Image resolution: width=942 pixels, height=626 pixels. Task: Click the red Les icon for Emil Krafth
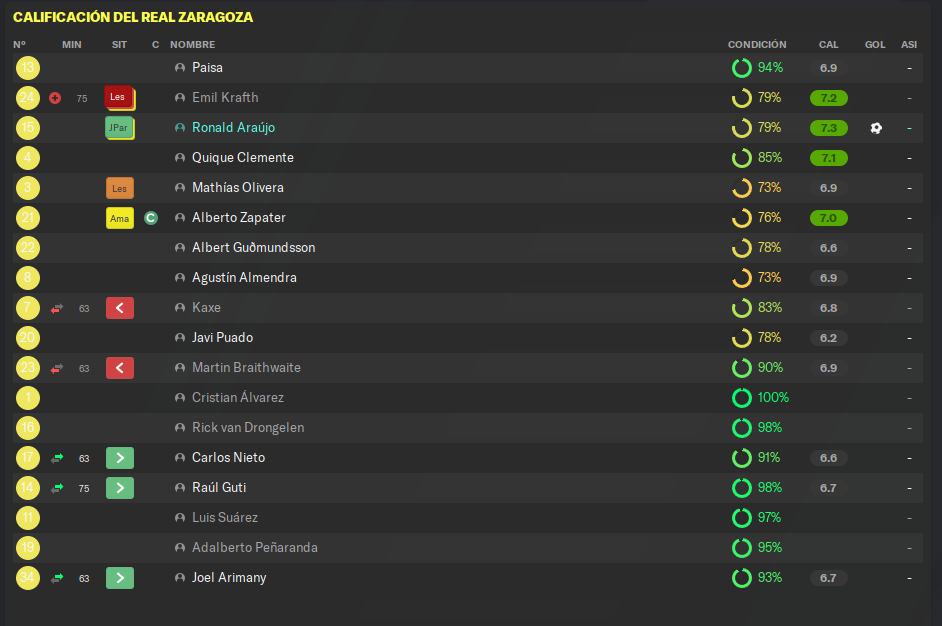point(120,98)
